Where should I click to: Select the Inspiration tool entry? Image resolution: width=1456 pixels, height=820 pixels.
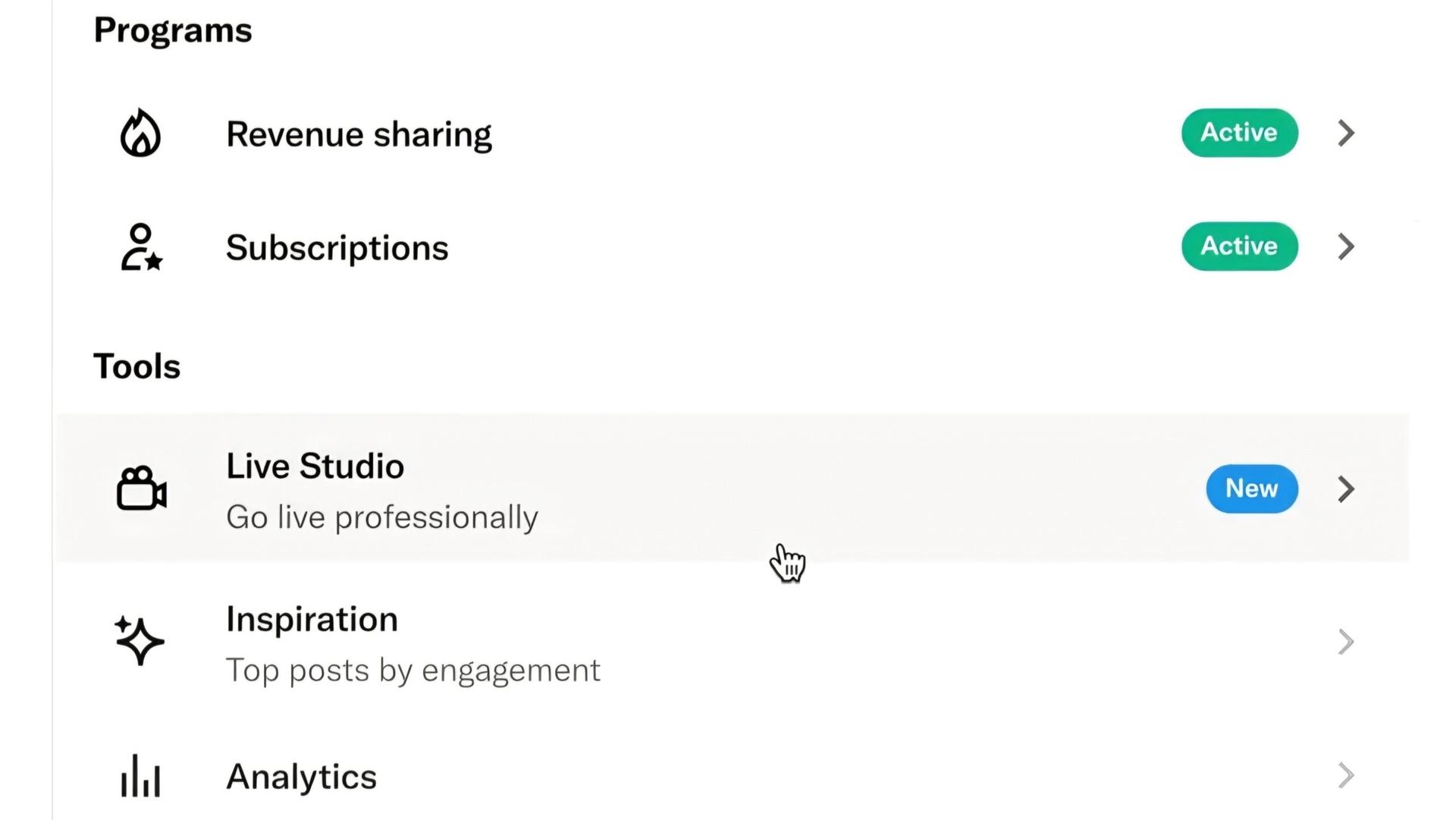[732, 642]
